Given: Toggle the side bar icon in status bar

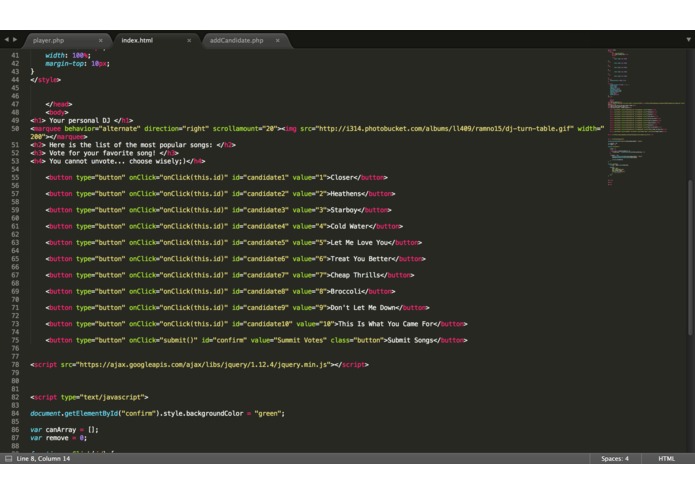Looking at the screenshot, I should point(8,459).
